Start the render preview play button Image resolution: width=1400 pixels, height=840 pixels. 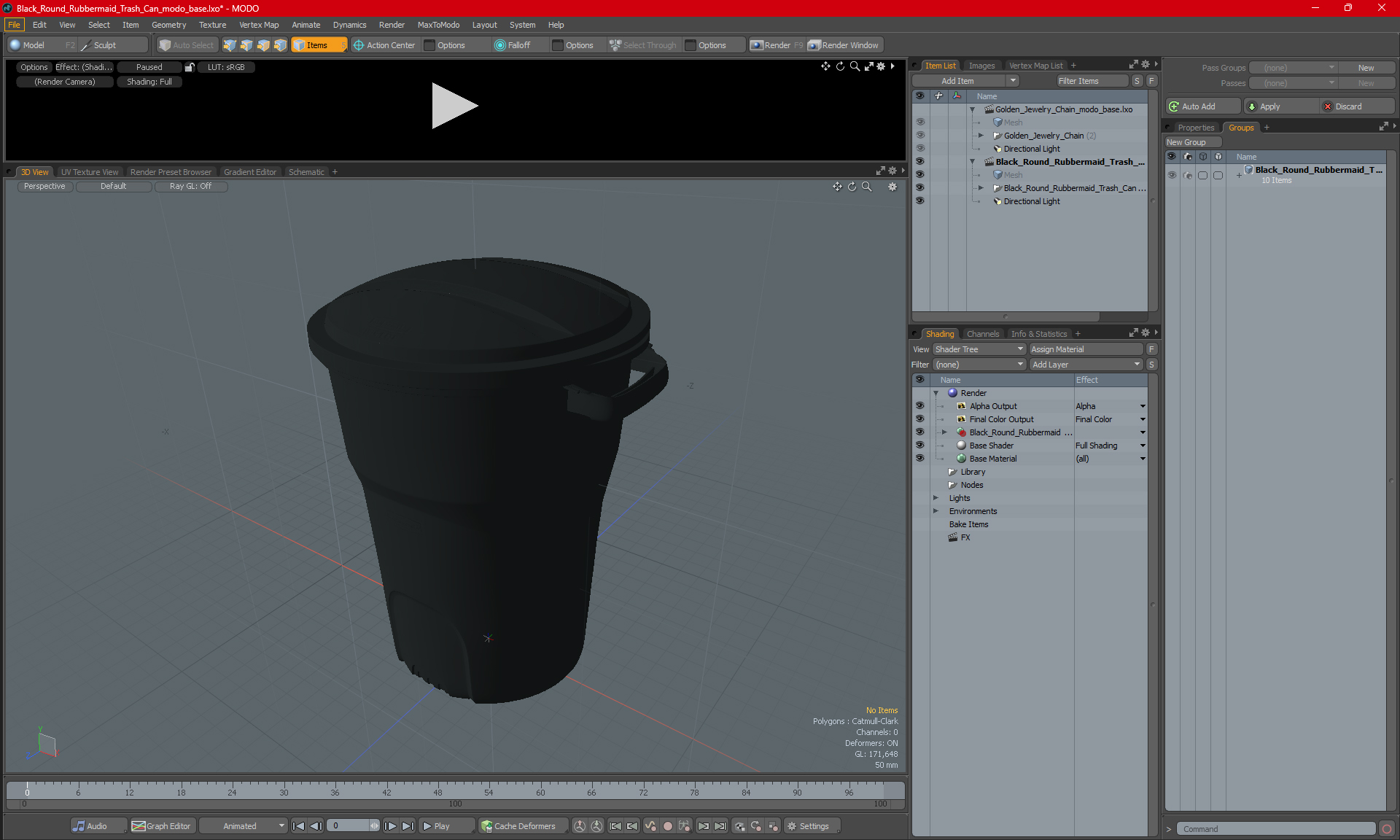tap(454, 106)
